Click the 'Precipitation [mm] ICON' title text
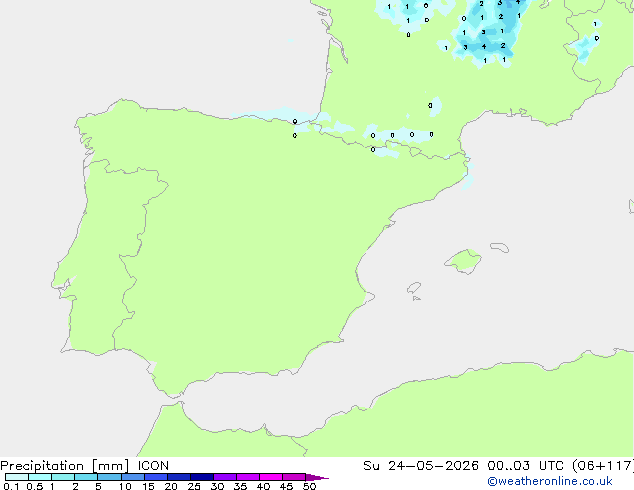This screenshot has width=634, height=490. (85, 466)
